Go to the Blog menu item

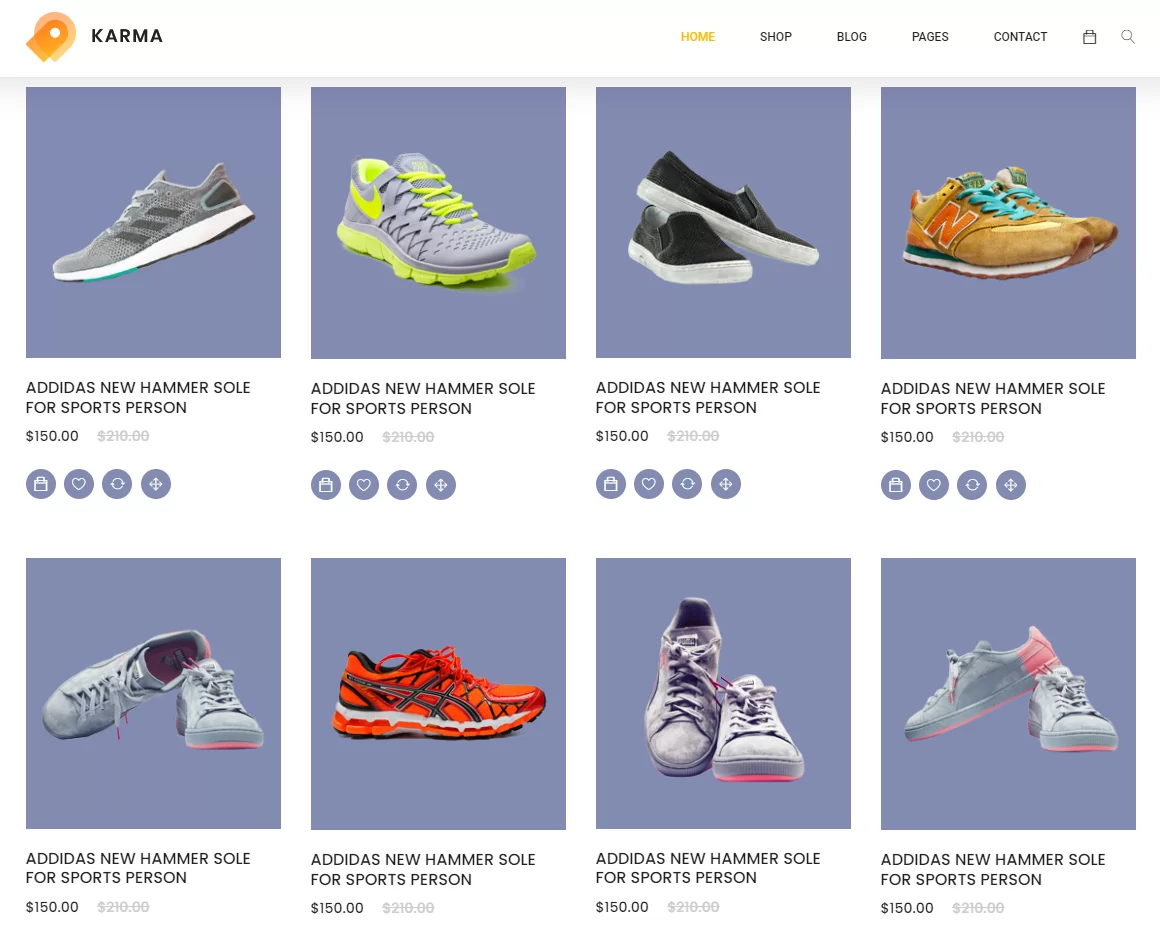[852, 36]
